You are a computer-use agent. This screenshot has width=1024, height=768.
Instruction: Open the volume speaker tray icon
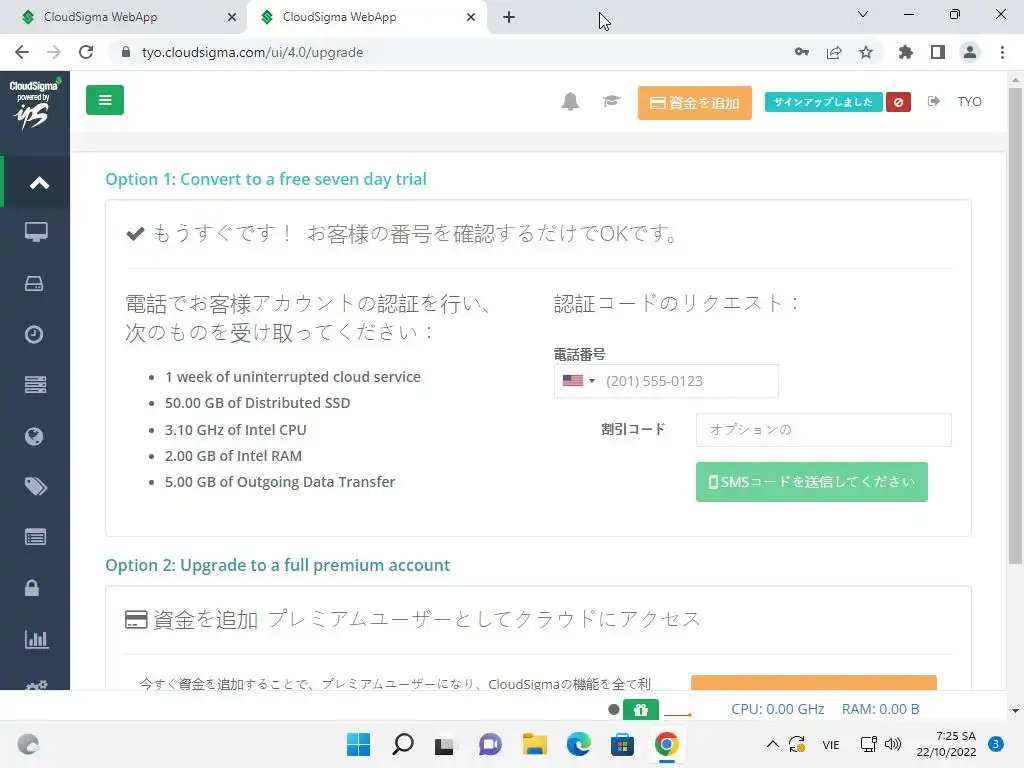(893, 744)
